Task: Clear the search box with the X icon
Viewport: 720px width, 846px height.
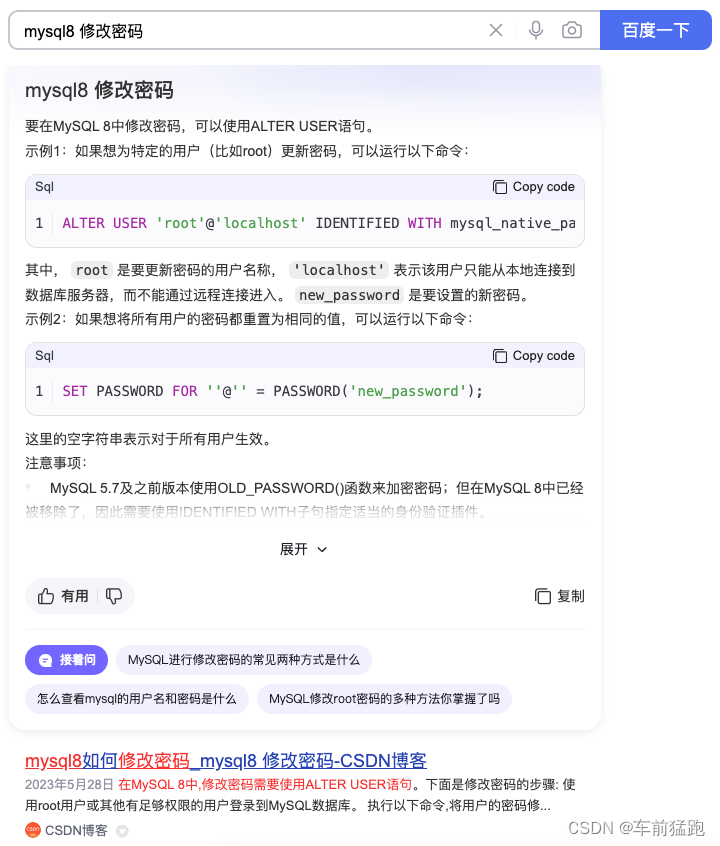Action: coord(495,30)
